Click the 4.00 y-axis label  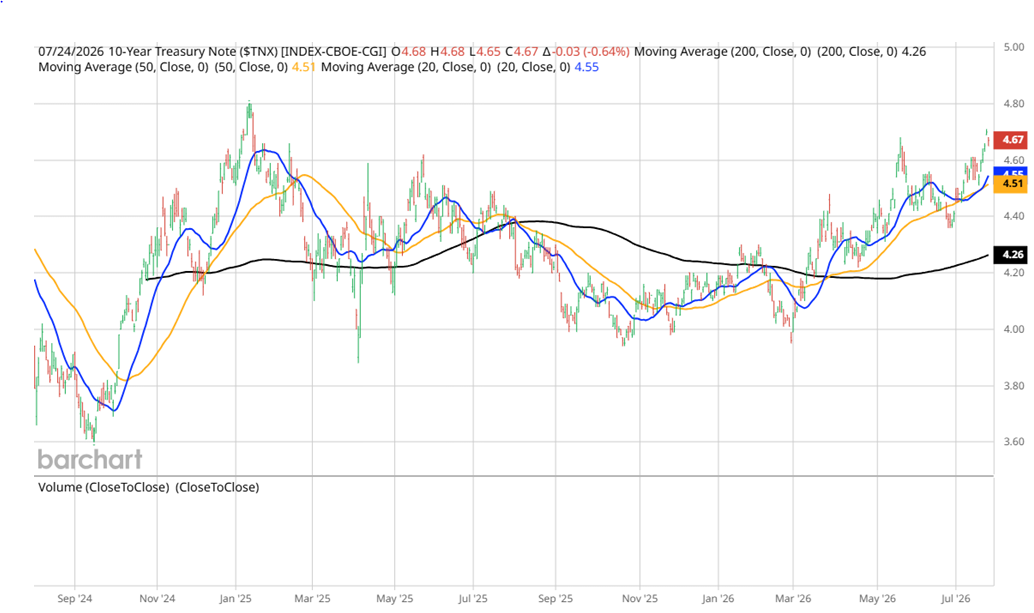tap(1014, 330)
